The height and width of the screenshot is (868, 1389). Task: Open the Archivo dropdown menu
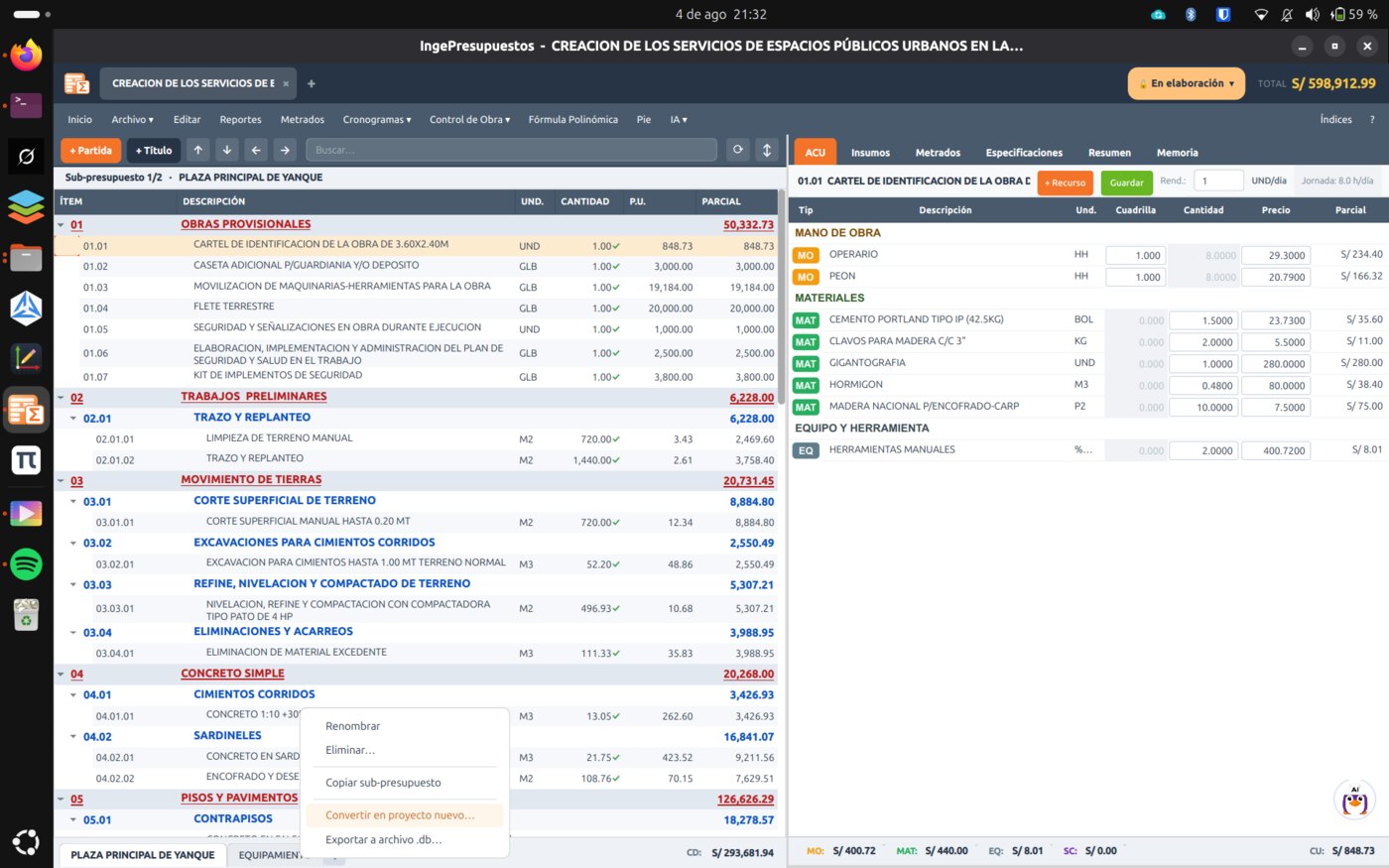pyautogui.click(x=132, y=119)
